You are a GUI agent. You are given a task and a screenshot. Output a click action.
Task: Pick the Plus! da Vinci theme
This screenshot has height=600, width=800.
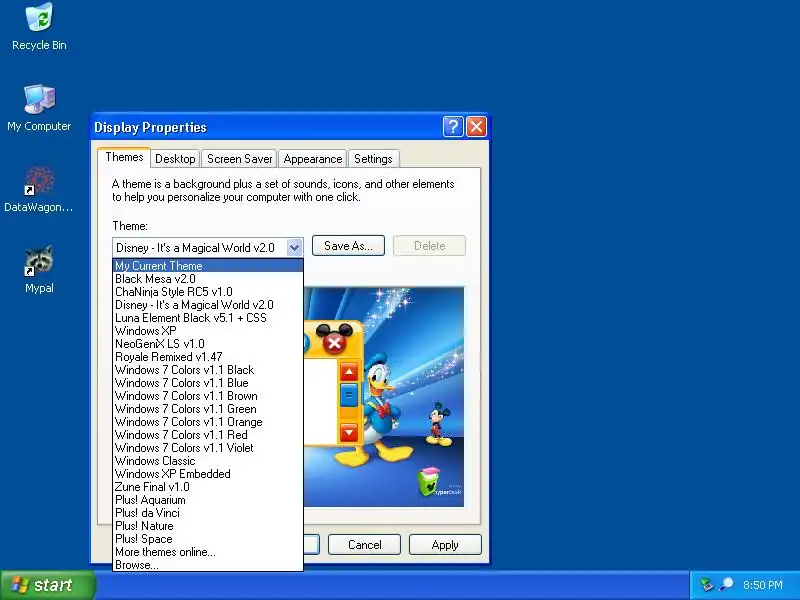point(208,513)
